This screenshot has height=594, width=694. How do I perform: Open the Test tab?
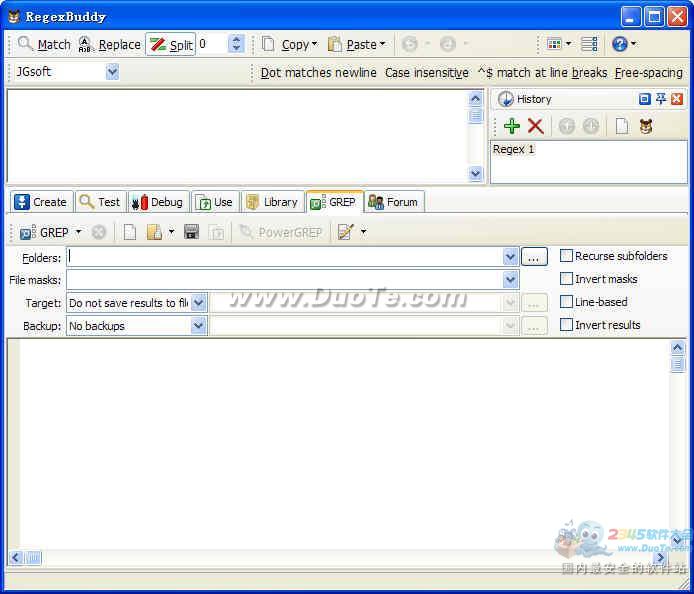tap(100, 202)
